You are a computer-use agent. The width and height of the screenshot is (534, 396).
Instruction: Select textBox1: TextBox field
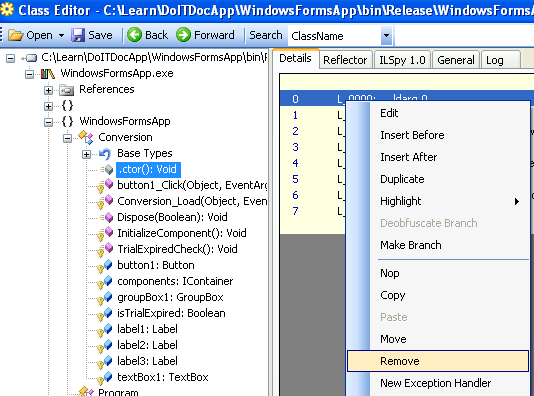[163, 377]
